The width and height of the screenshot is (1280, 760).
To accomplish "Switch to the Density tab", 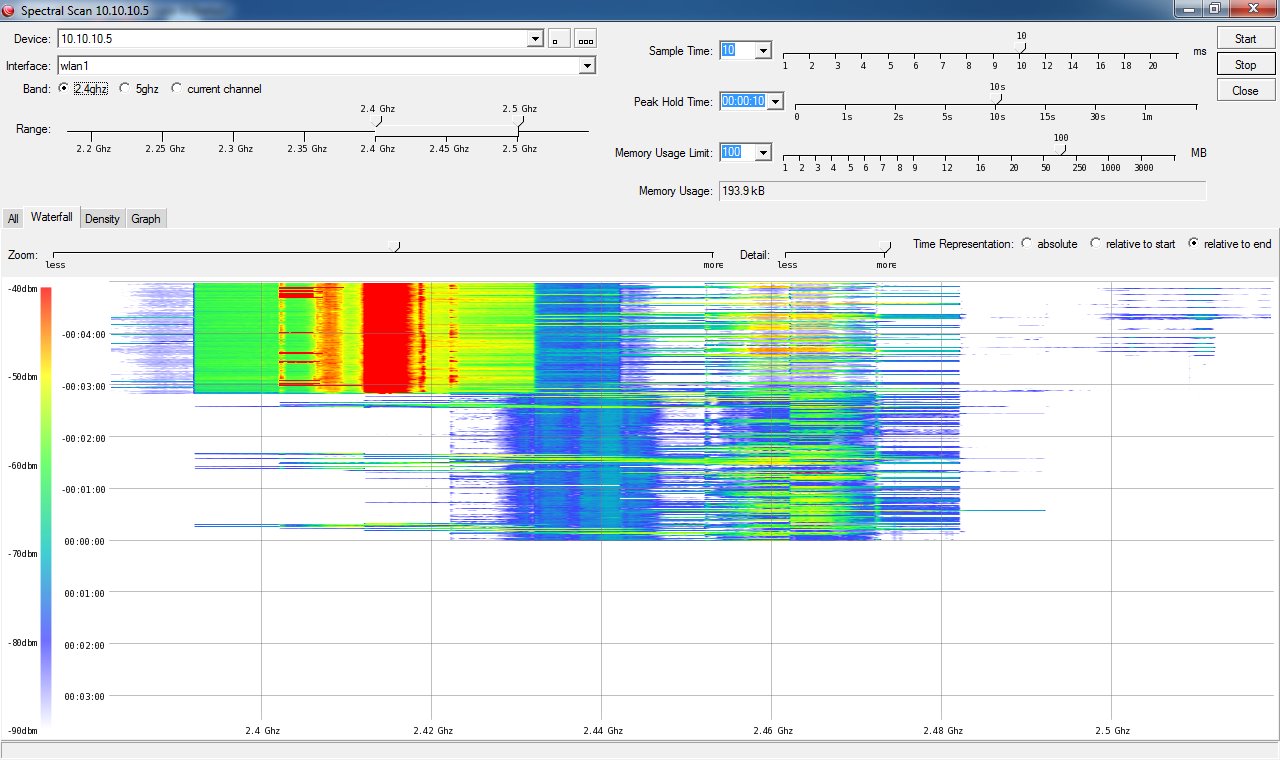I will 102,218.
